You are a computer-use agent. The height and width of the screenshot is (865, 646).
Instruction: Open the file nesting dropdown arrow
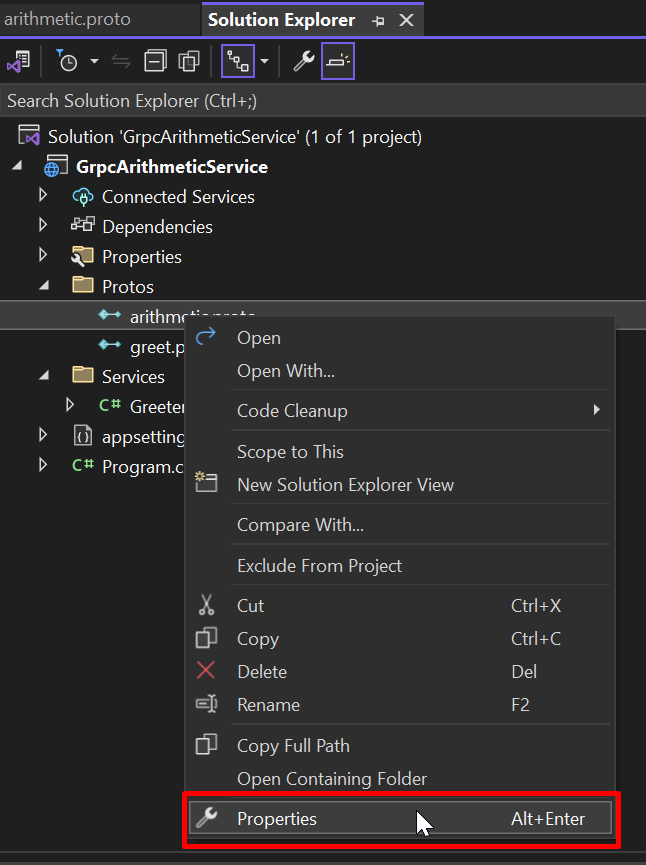point(264,62)
